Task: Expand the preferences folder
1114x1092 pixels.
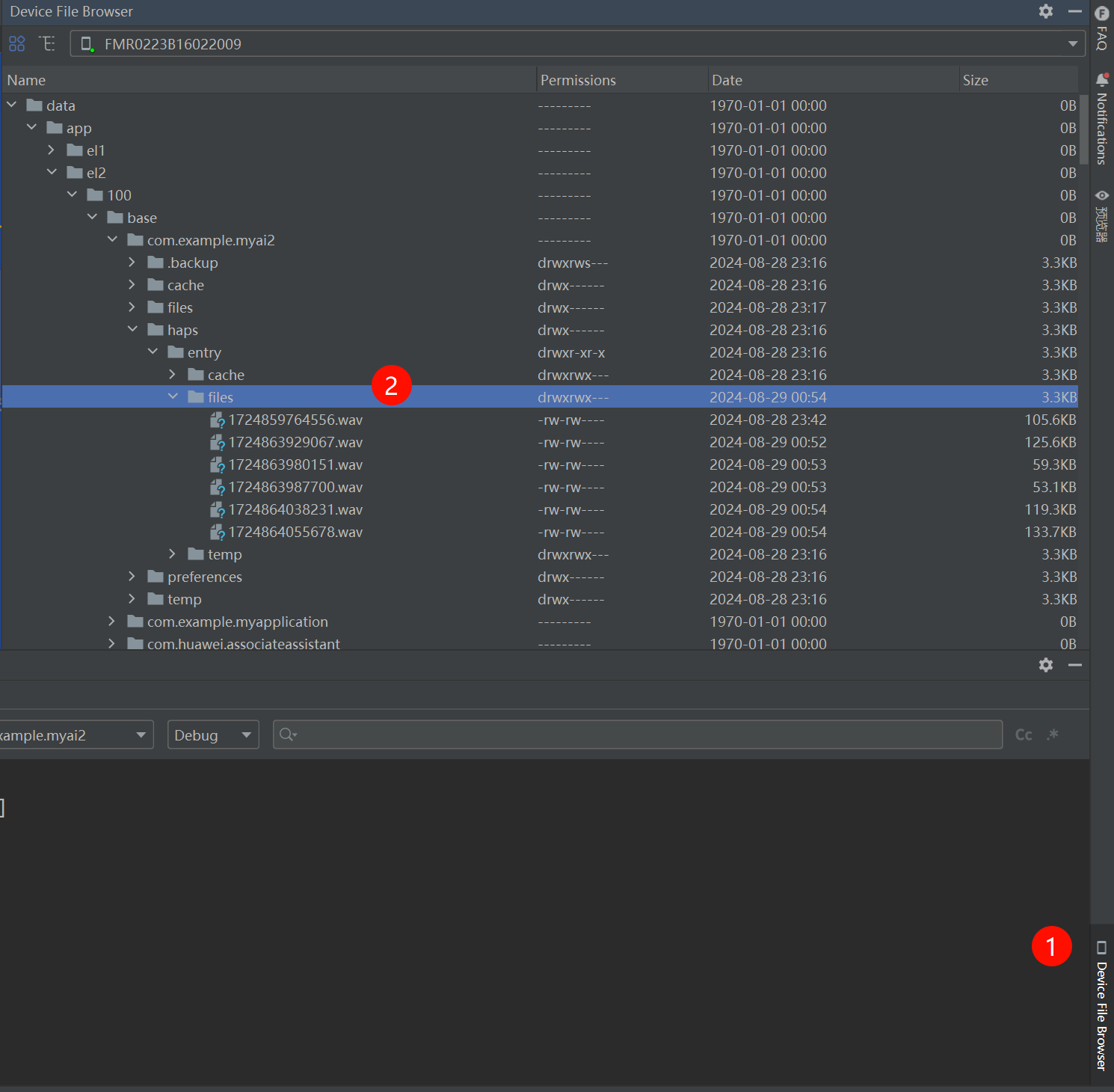Action: (132, 576)
